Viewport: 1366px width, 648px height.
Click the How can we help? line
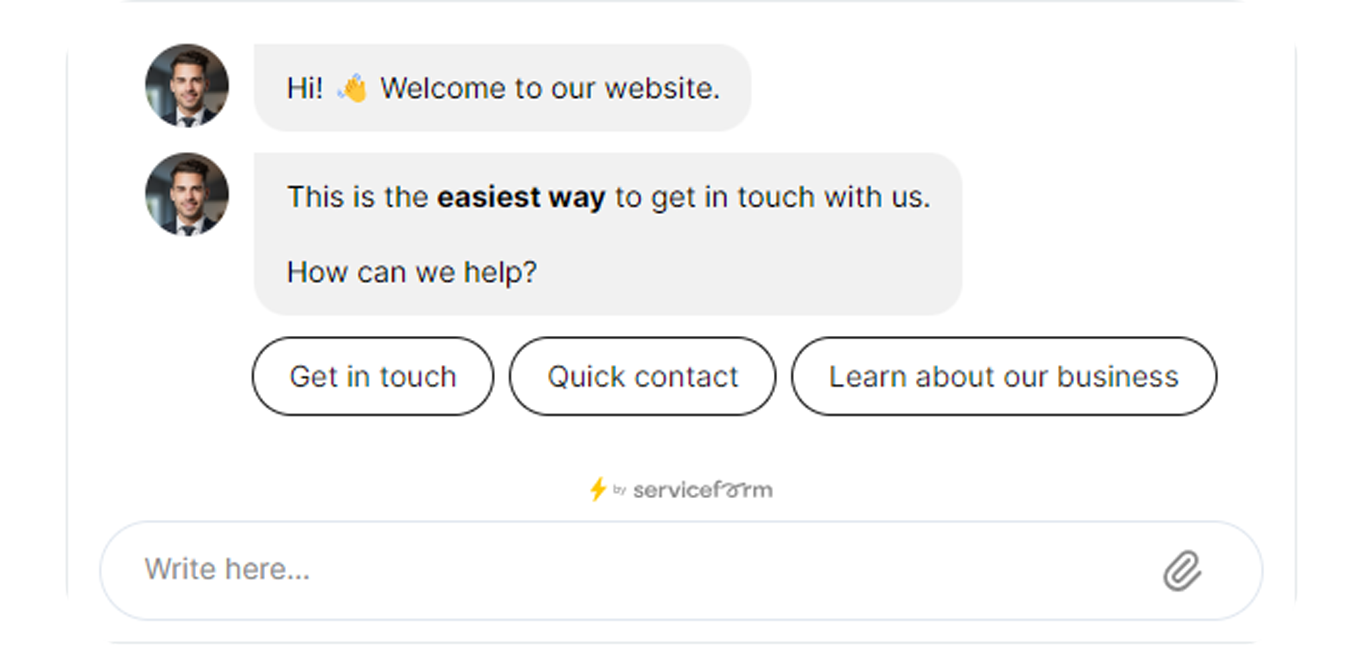pyautogui.click(x=412, y=272)
